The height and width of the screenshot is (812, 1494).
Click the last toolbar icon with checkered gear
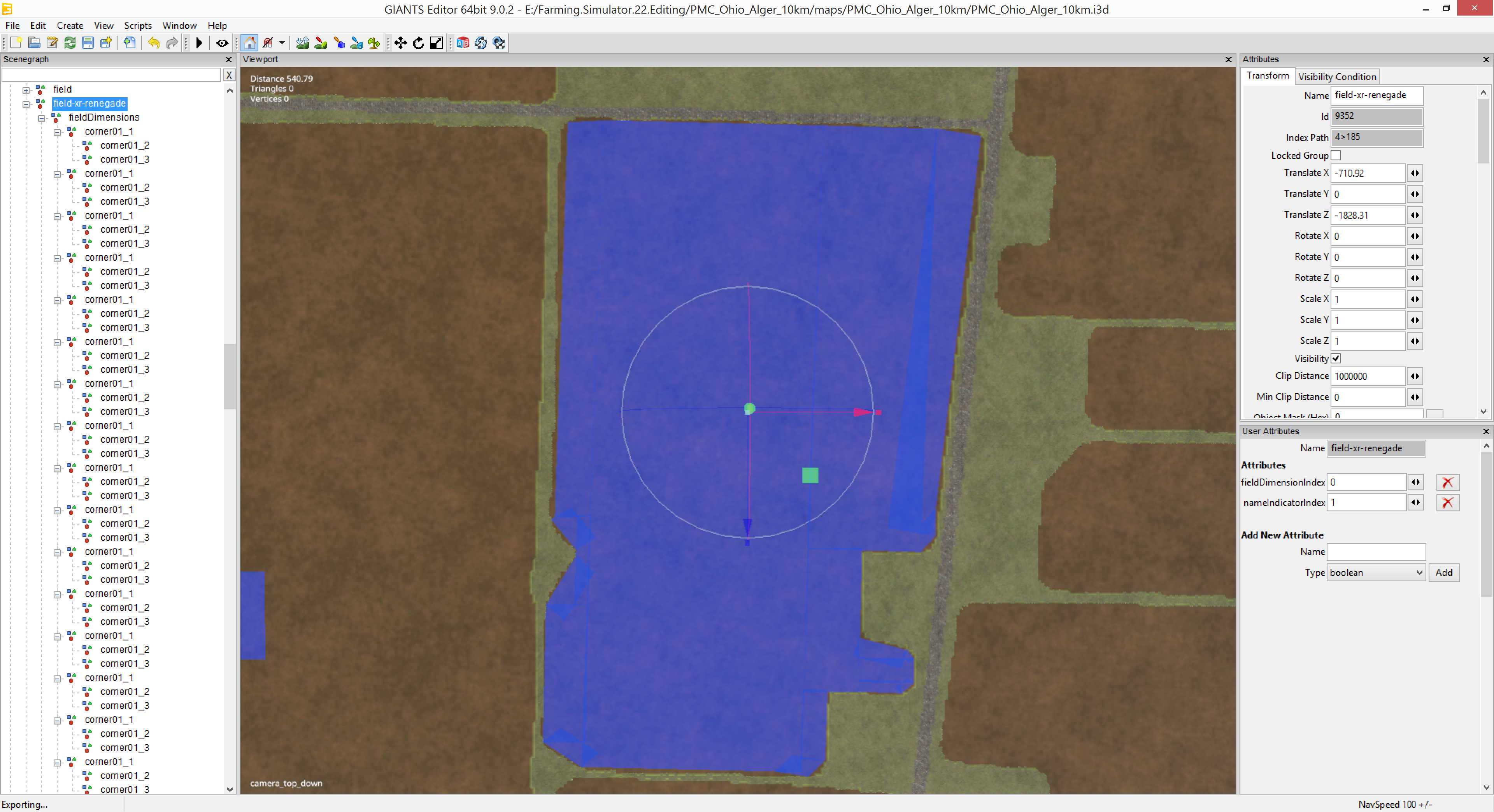[499, 43]
